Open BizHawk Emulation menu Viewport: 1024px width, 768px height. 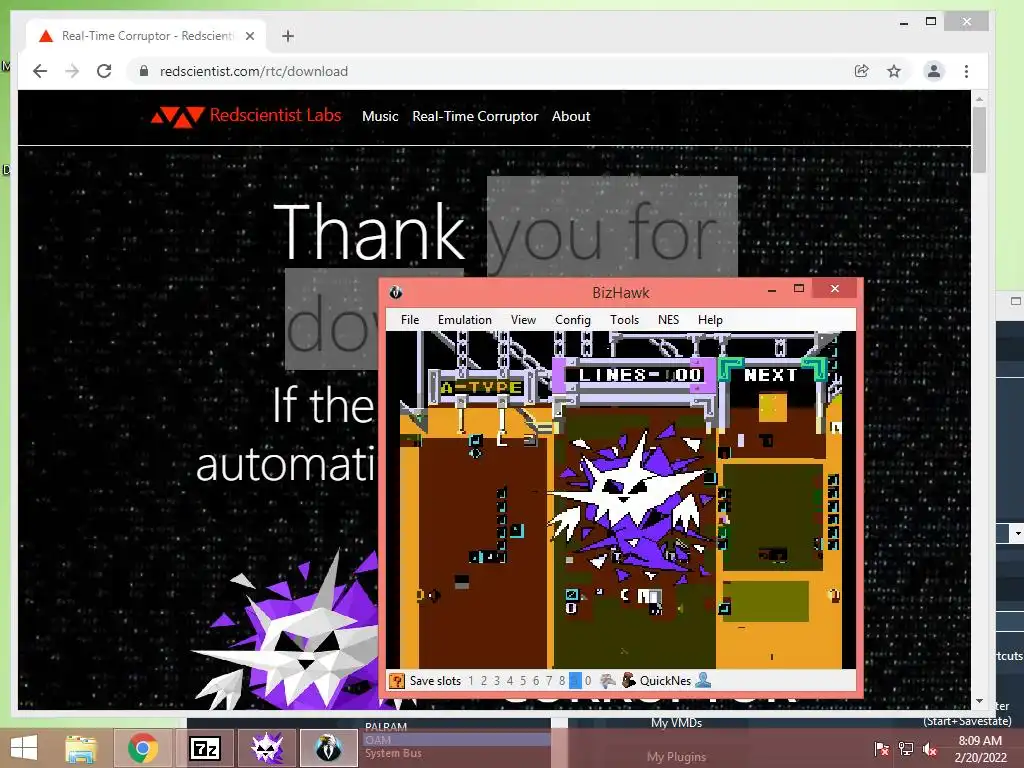pos(464,319)
